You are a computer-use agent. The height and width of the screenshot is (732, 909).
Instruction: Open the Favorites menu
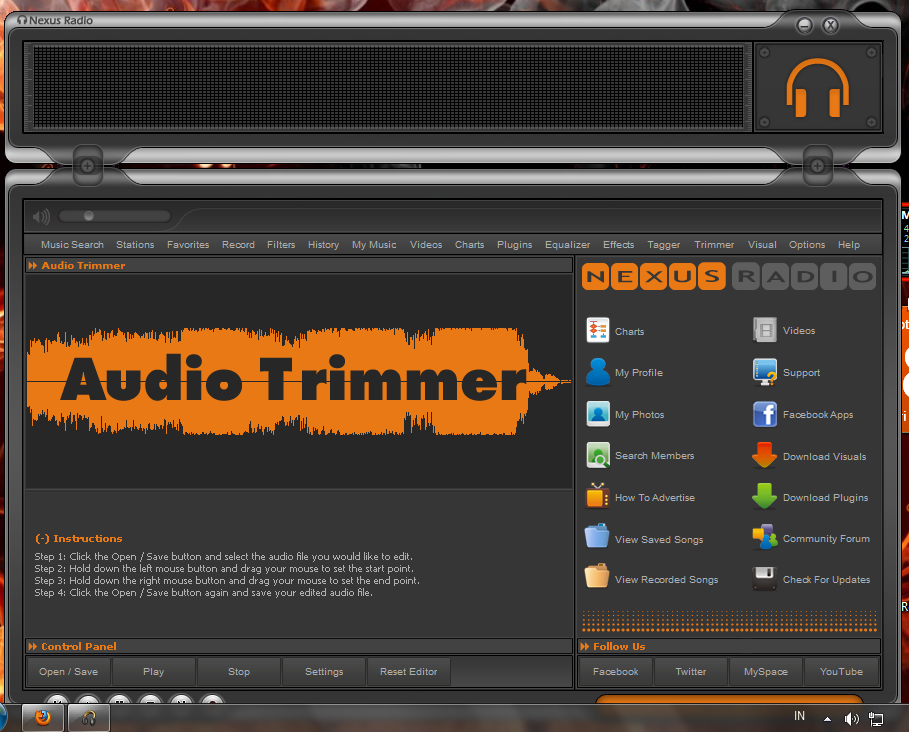pyautogui.click(x=188, y=245)
